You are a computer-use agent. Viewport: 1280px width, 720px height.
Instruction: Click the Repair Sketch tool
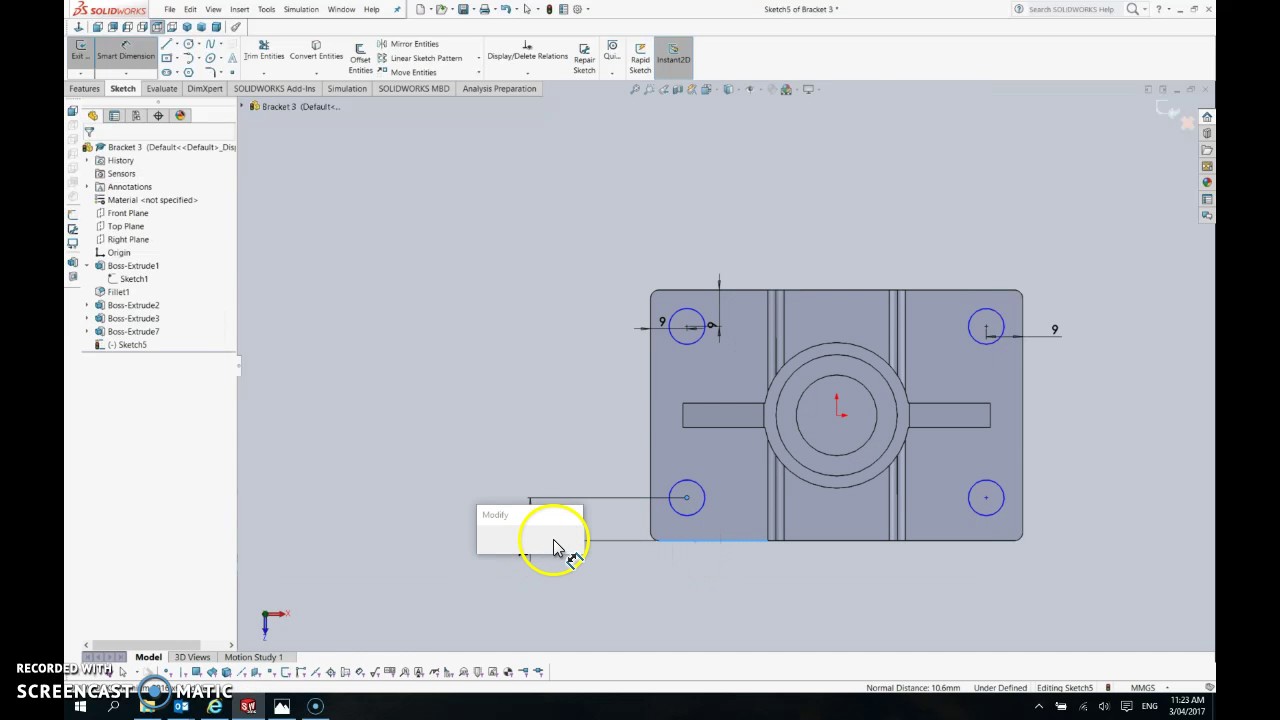[x=584, y=58]
